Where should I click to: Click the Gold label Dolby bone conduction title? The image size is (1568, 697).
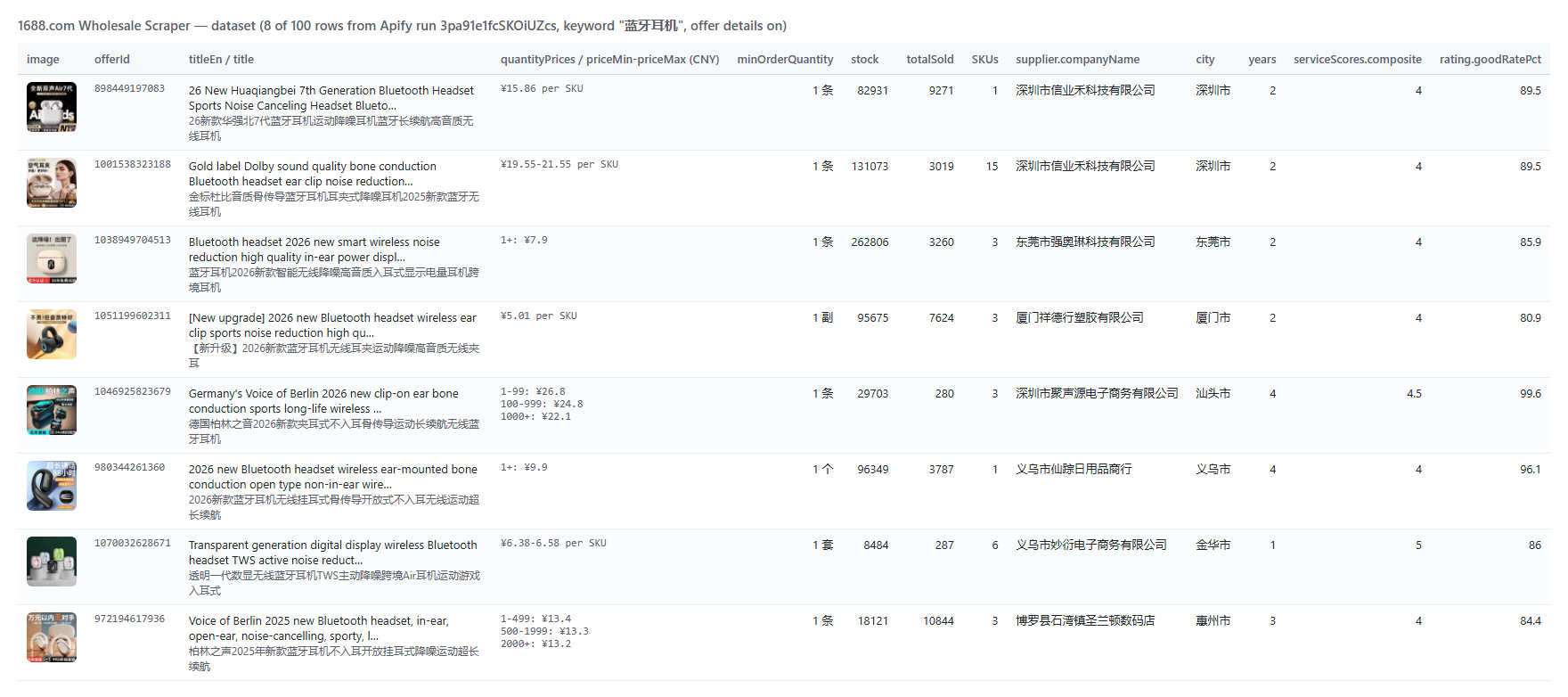coord(313,174)
